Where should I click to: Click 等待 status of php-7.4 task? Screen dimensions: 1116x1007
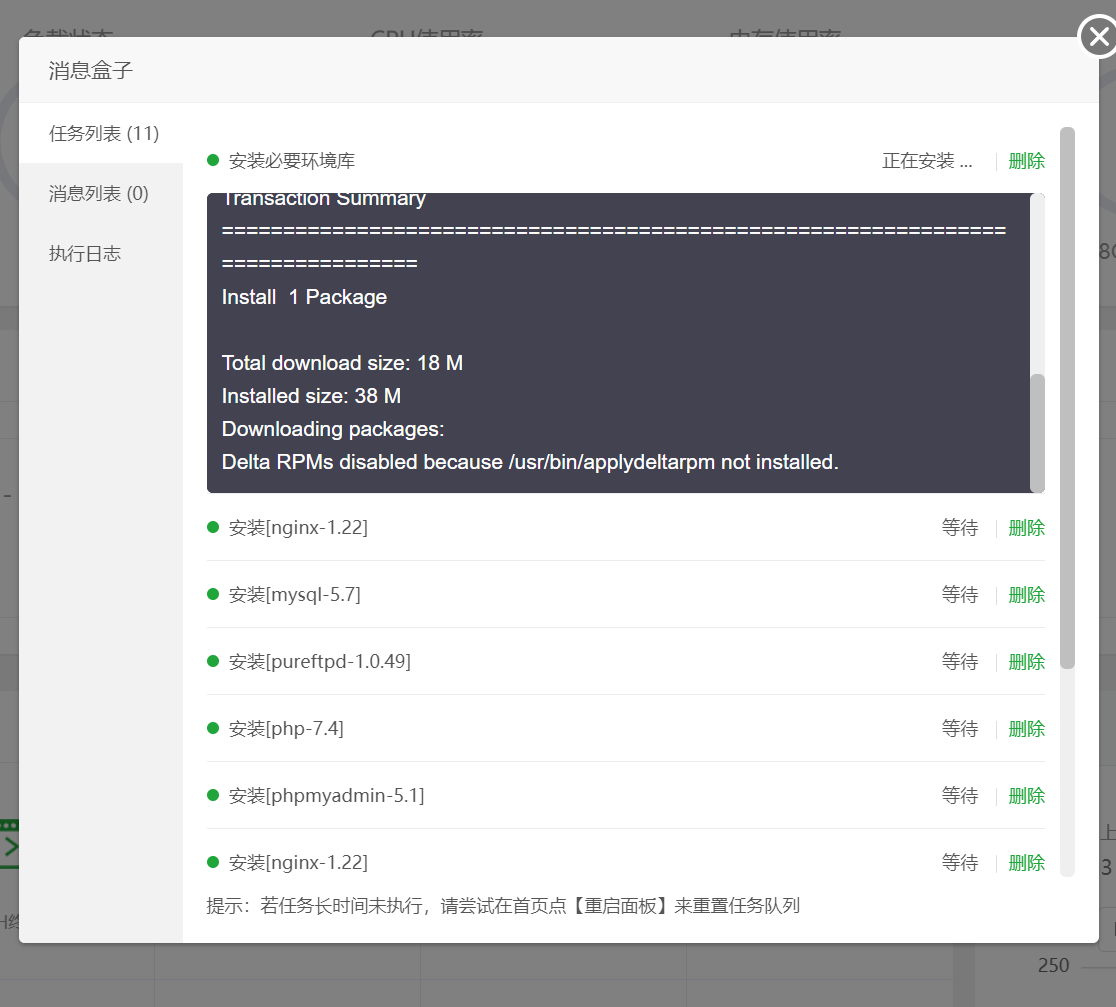point(959,729)
